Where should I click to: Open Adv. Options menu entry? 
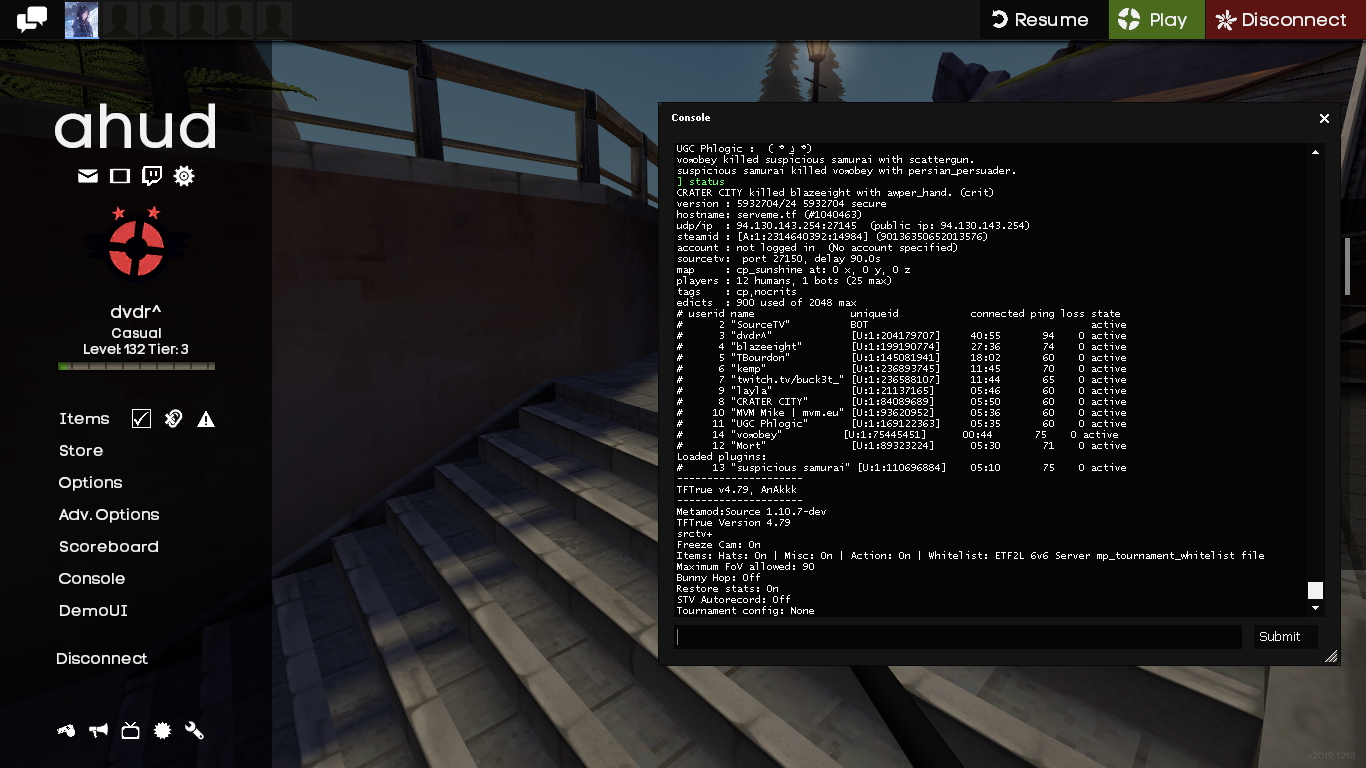pos(109,515)
